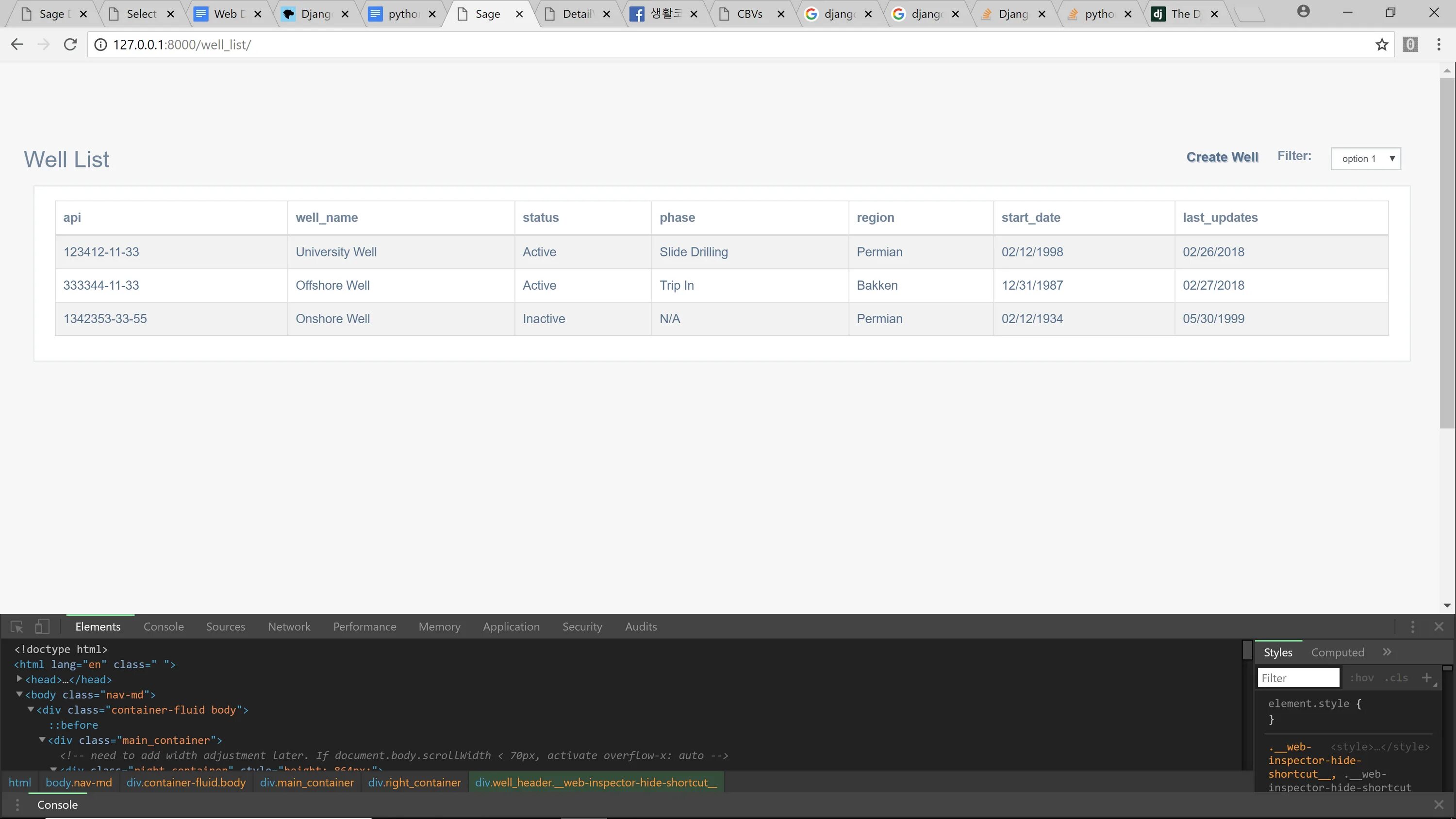Click the new style rule plus icon
The width and height of the screenshot is (1456, 819).
(1426, 678)
